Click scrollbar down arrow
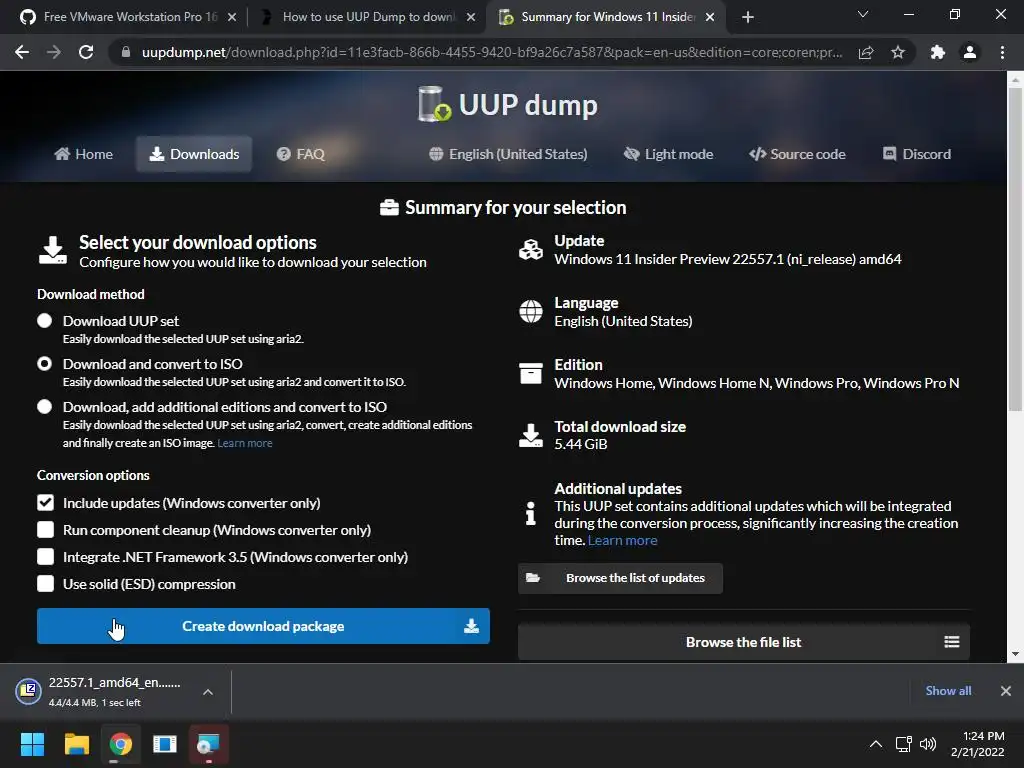Screen dimensions: 1024x768 pos(1015,654)
